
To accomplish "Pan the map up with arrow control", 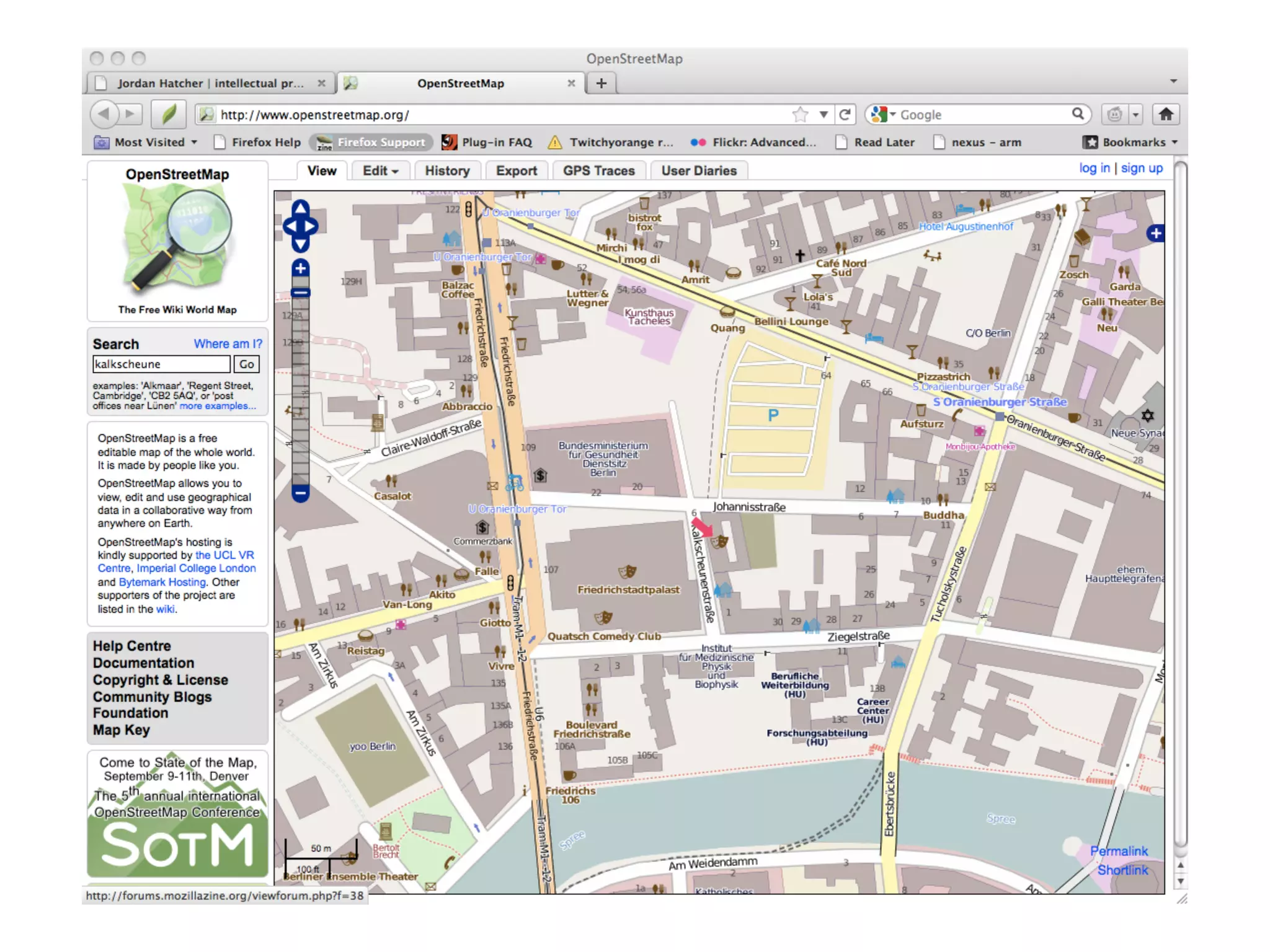I will (x=300, y=208).
